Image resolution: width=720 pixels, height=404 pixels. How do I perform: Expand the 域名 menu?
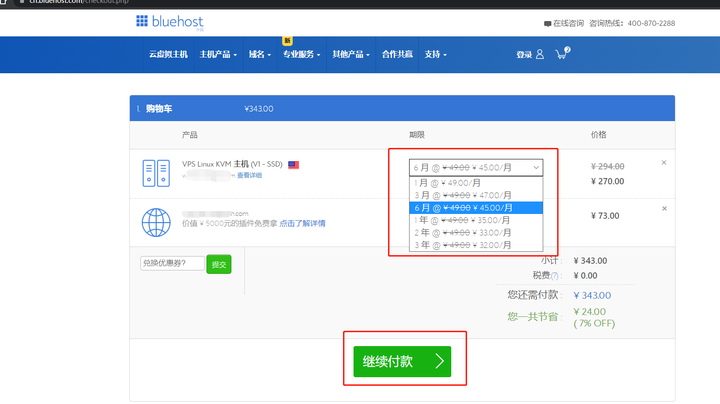(x=260, y=54)
